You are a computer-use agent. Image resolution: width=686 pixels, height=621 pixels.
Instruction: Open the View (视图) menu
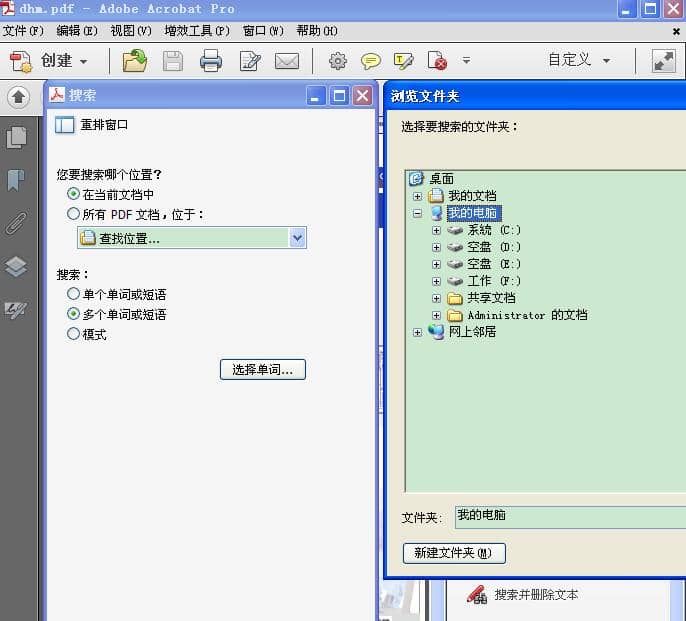pyautogui.click(x=131, y=31)
